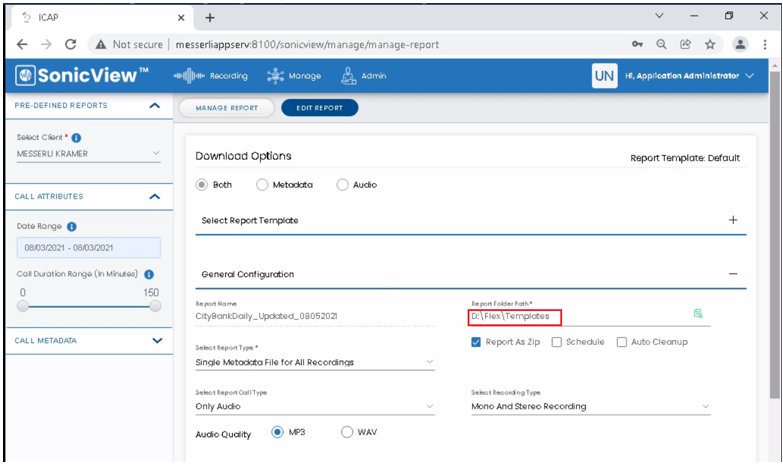Click the Not secure warning icon
Viewport: 783px width, 465px height.
click(x=101, y=44)
